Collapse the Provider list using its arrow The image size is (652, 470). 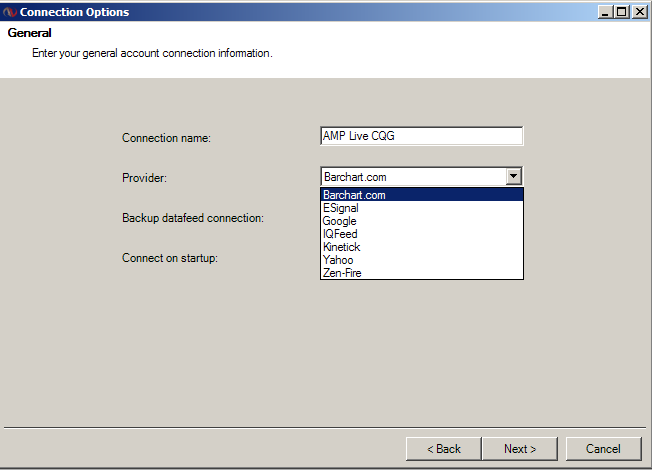pos(514,177)
